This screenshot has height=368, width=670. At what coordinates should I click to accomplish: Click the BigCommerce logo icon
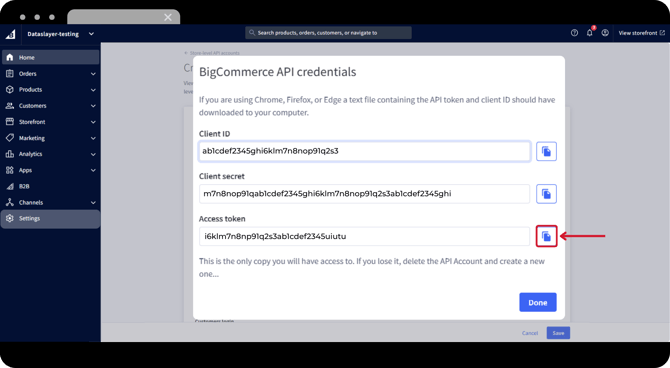click(10, 34)
